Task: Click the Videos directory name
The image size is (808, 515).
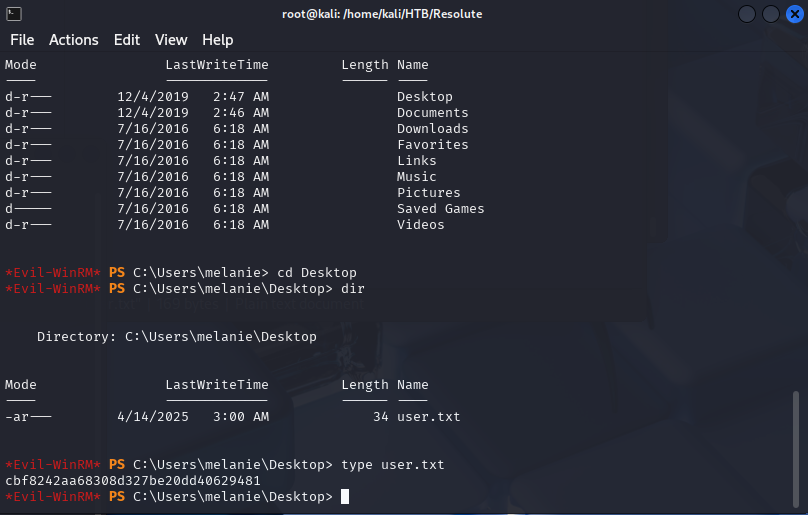Action: click(x=420, y=225)
